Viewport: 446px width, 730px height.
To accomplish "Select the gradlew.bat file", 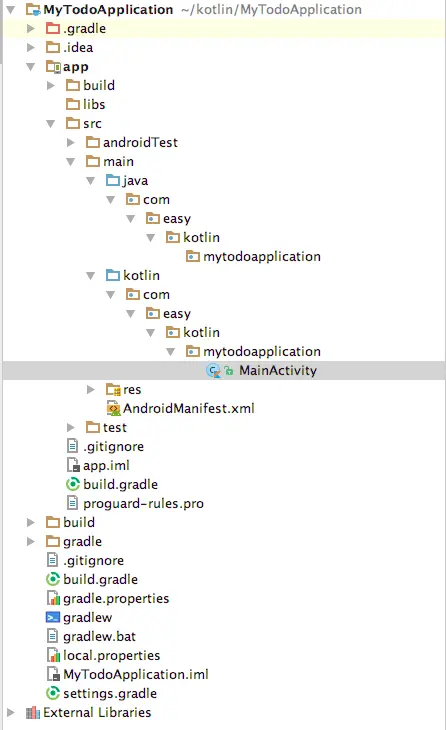I will point(99,636).
